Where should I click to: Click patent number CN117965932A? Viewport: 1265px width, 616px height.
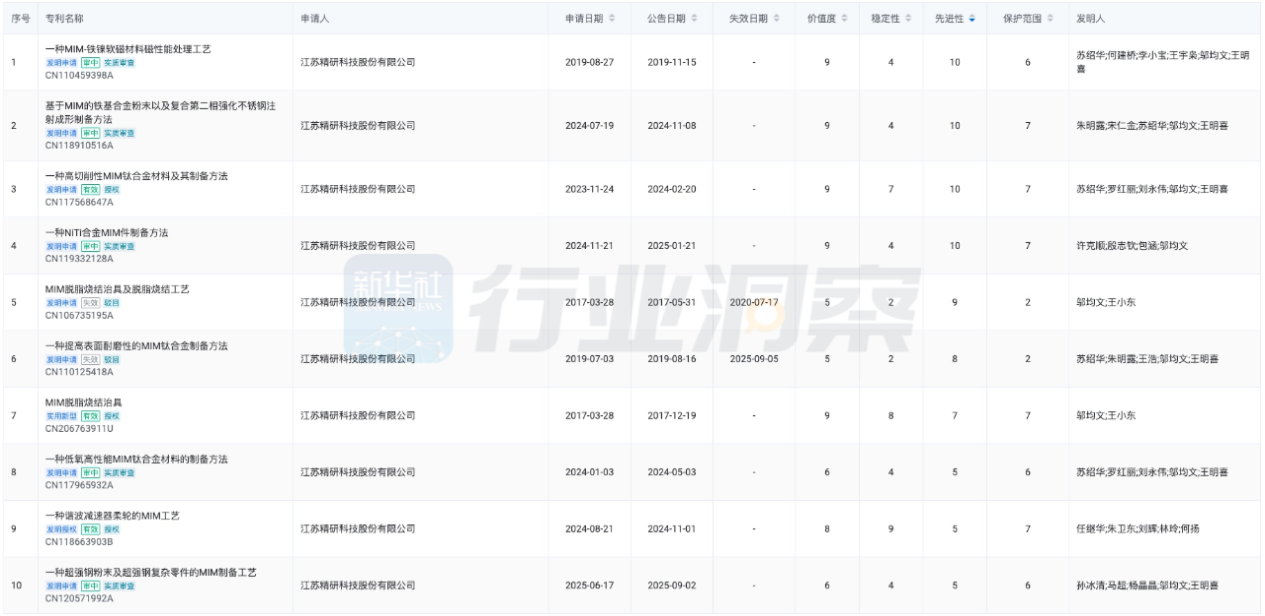79,485
